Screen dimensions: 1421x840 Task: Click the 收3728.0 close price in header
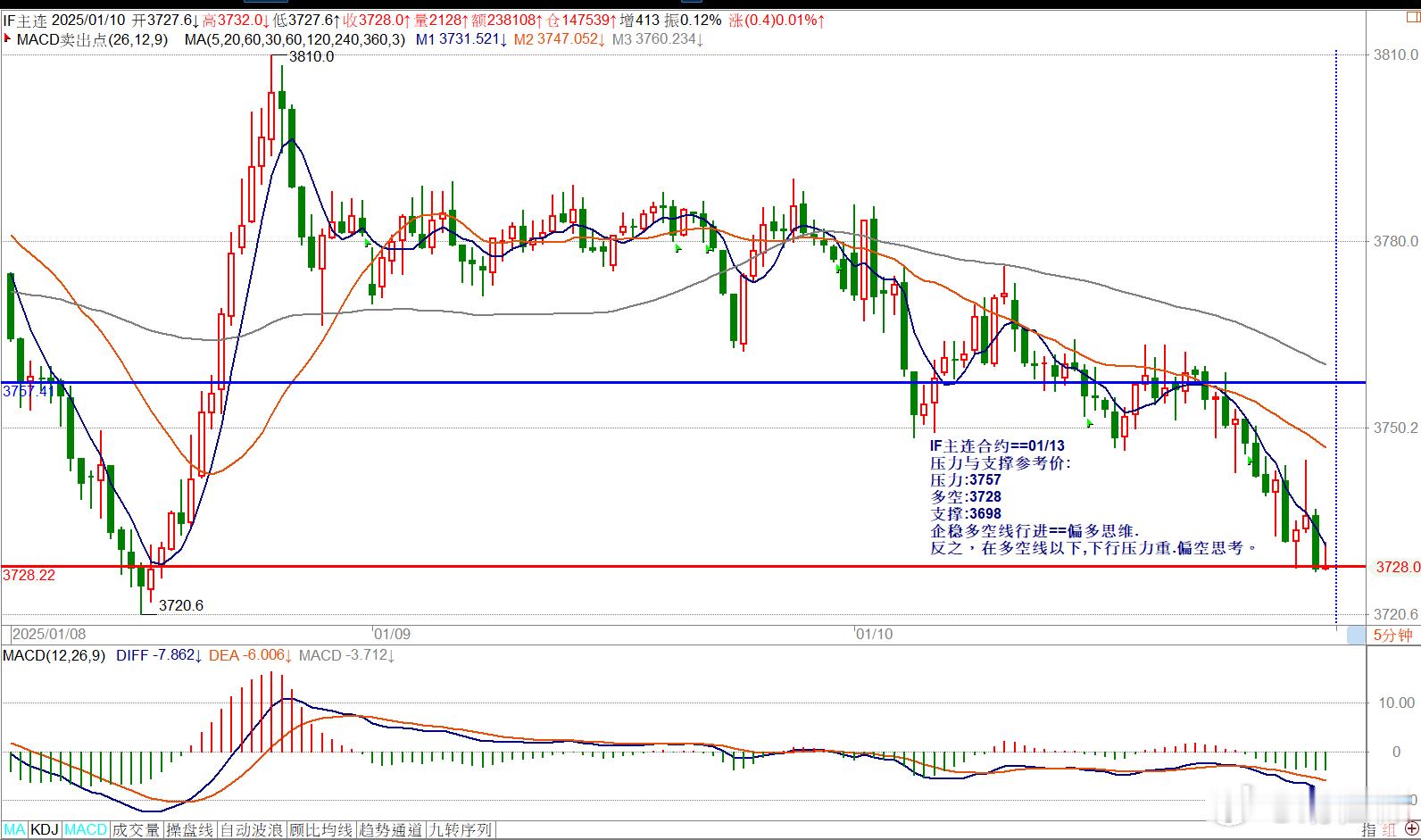pos(378,20)
